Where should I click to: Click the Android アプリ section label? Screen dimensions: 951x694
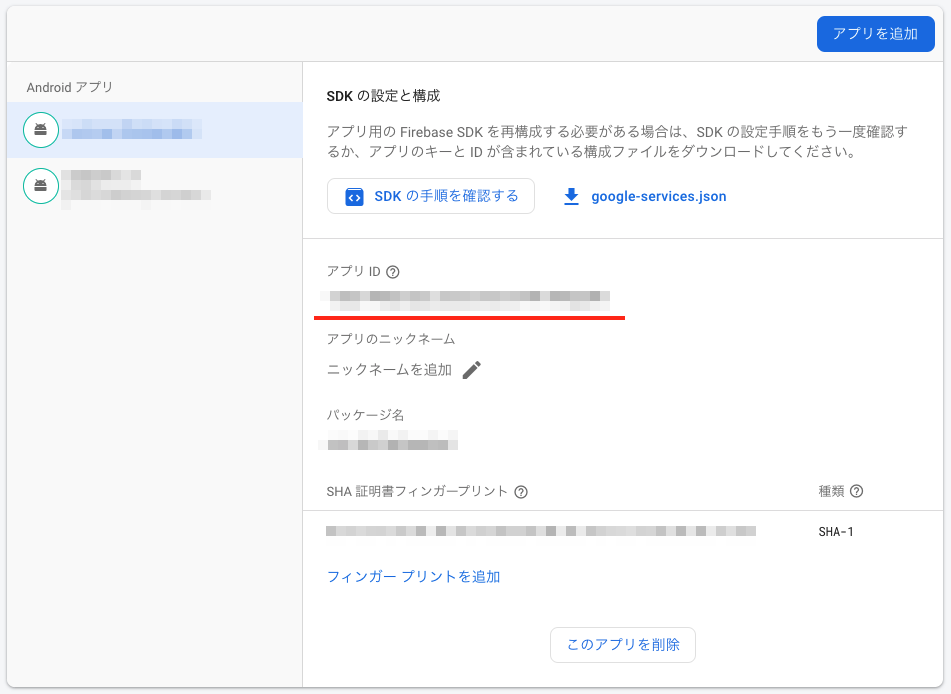coord(70,87)
